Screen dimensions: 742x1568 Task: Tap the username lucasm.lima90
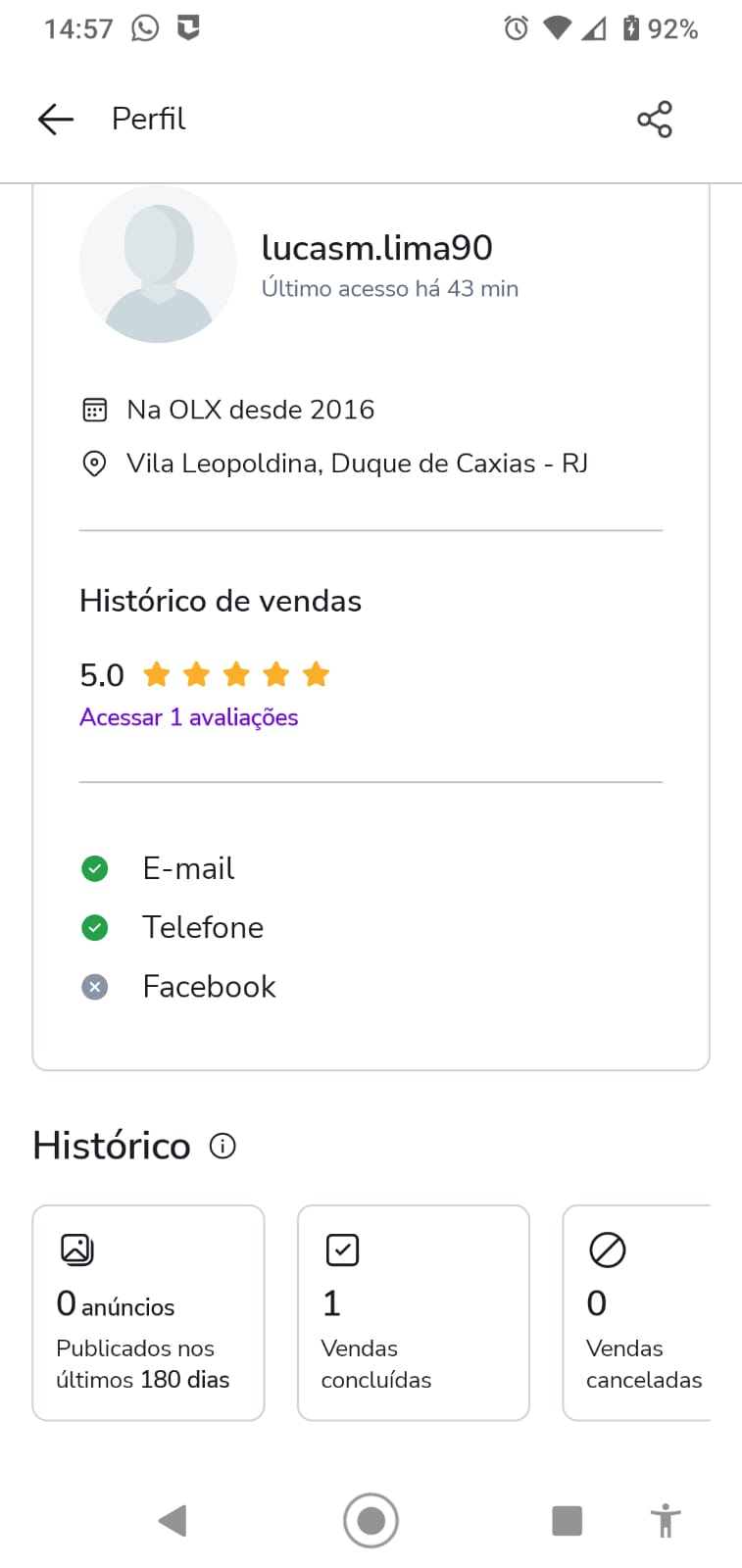click(x=376, y=248)
